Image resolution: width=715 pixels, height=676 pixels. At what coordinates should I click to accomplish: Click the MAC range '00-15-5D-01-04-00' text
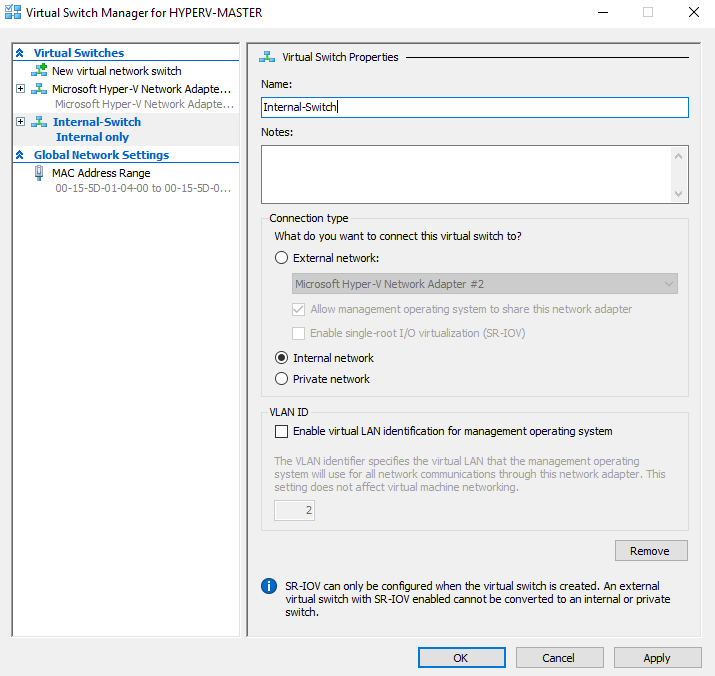tap(102, 188)
